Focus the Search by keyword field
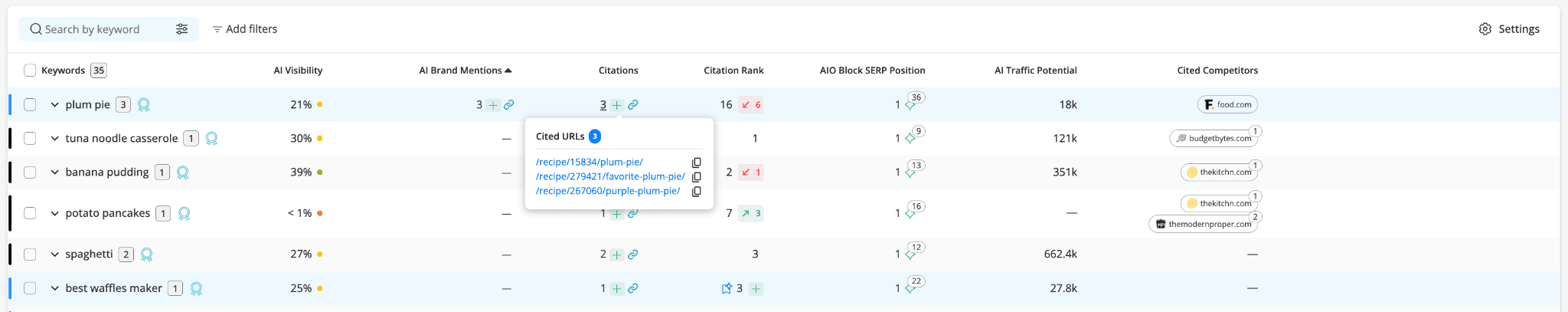Image resolution: width=1568 pixels, height=312 pixels. pyautogui.click(x=100, y=29)
